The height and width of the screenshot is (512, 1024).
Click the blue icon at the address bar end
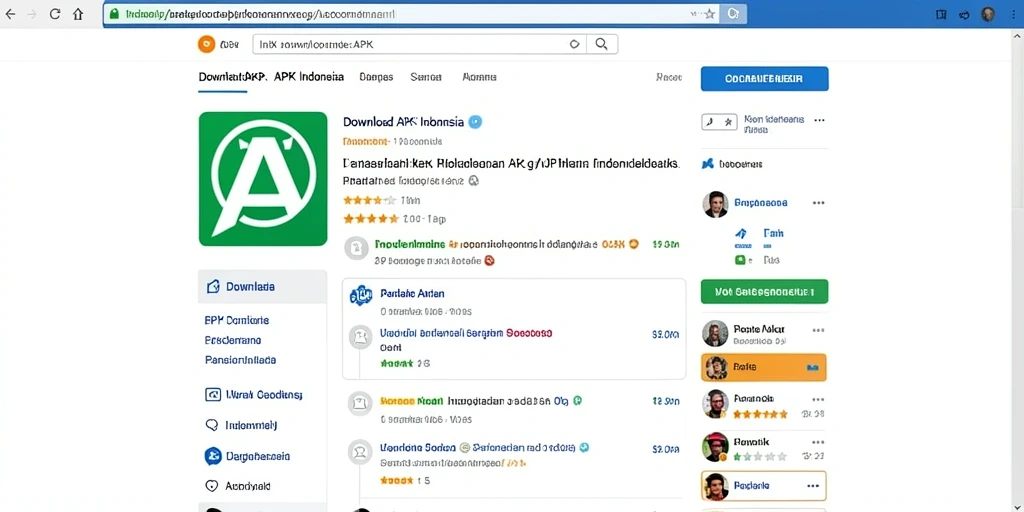coord(733,14)
